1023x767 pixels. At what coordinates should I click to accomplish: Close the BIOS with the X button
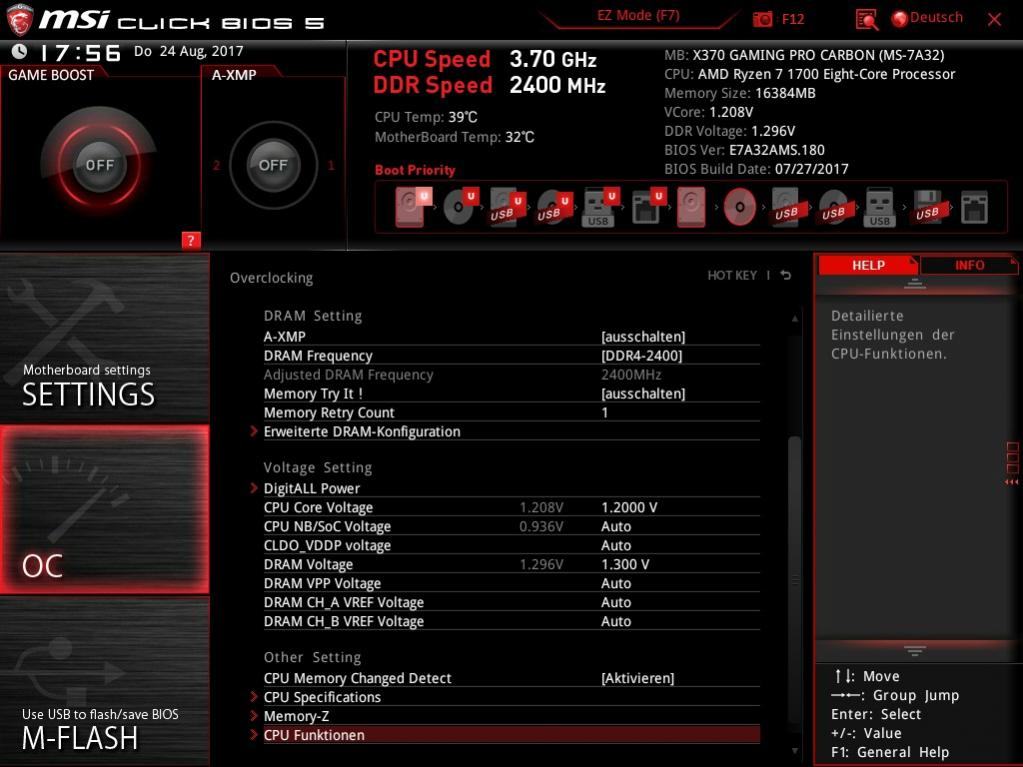click(x=994, y=20)
